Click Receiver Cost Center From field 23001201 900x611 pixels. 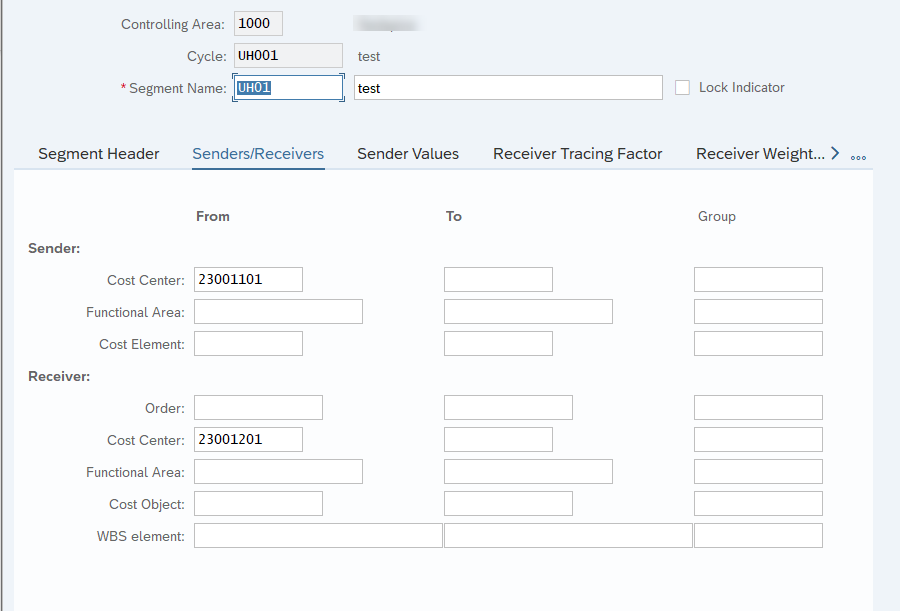click(x=248, y=440)
